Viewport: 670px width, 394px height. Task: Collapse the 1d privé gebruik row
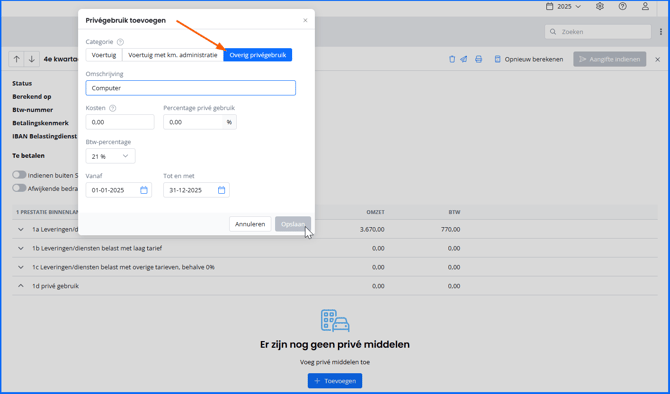21,286
